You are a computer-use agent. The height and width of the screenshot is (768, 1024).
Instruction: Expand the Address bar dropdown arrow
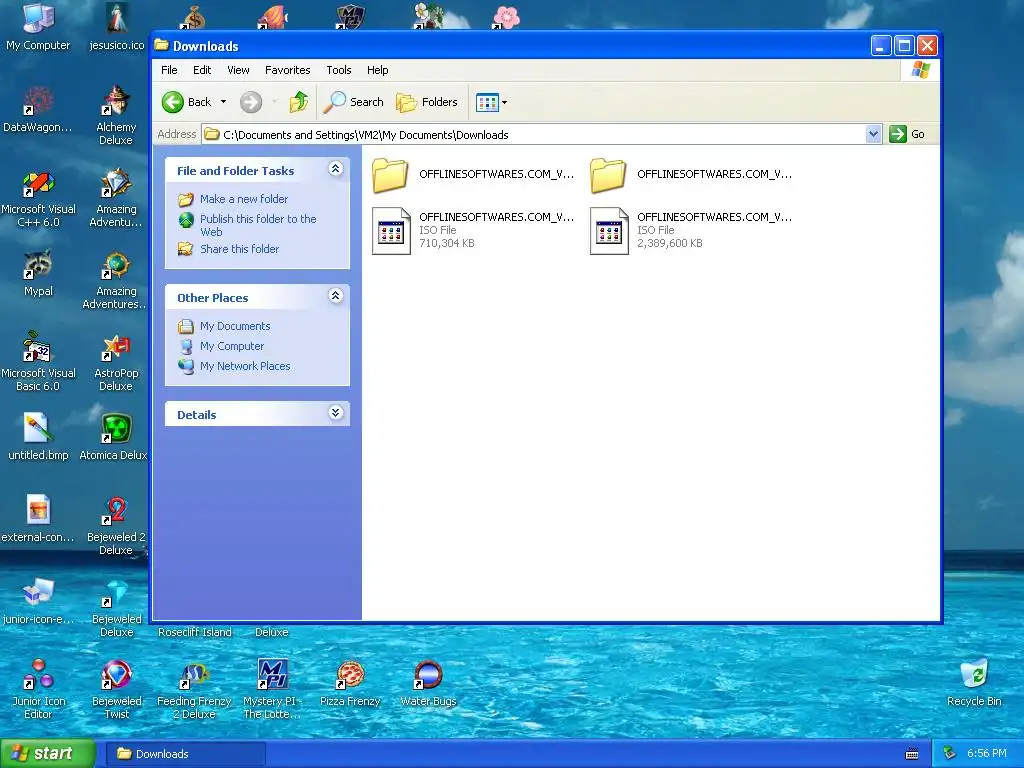[873, 135]
